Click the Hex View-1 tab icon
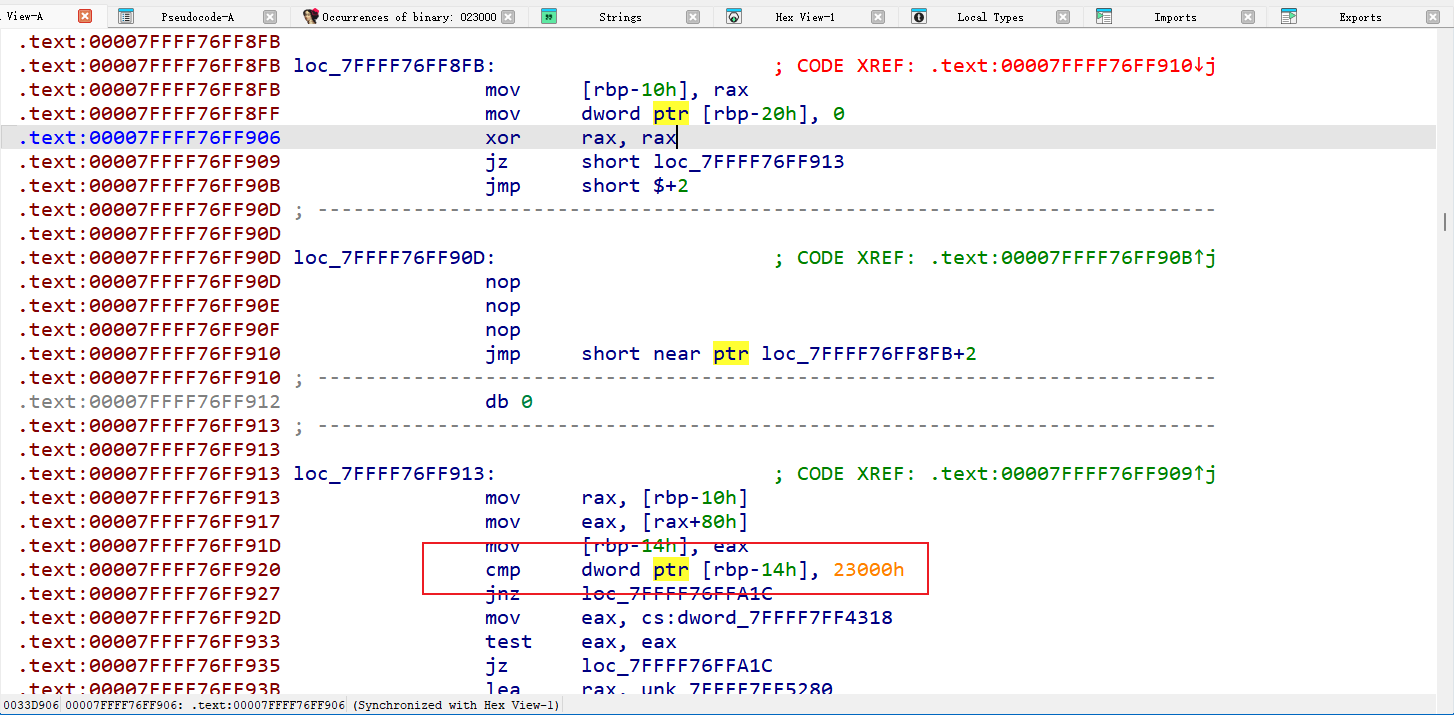This screenshot has height=715, width=1454. tap(734, 17)
